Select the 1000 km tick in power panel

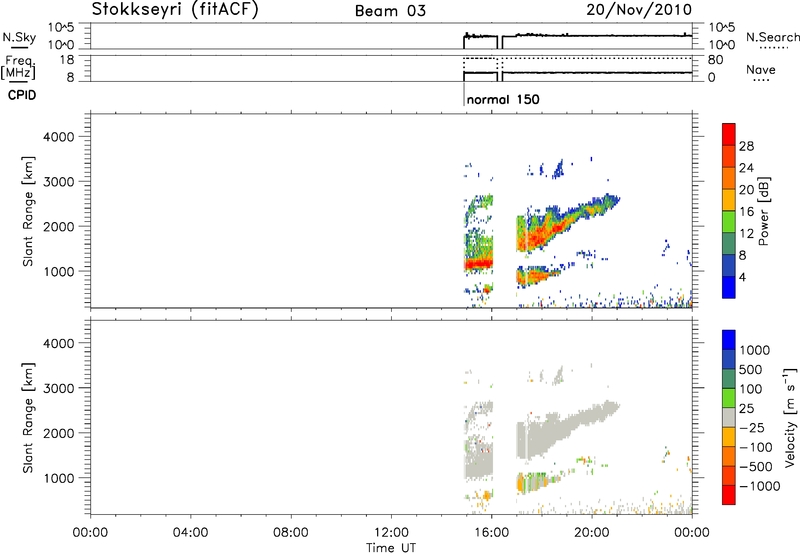(59, 271)
